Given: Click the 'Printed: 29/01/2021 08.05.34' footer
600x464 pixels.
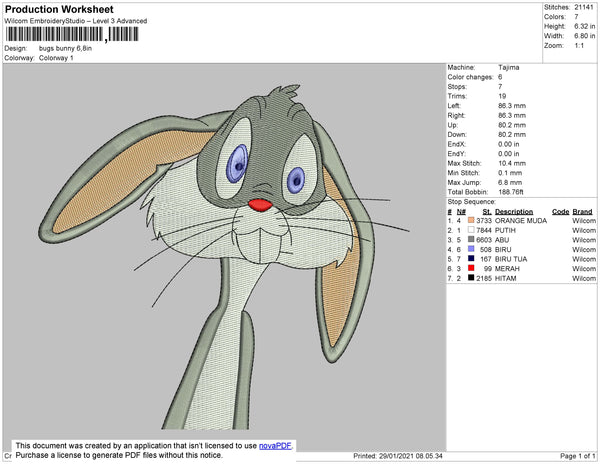Looking at the screenshot, I should pos(398,456).
